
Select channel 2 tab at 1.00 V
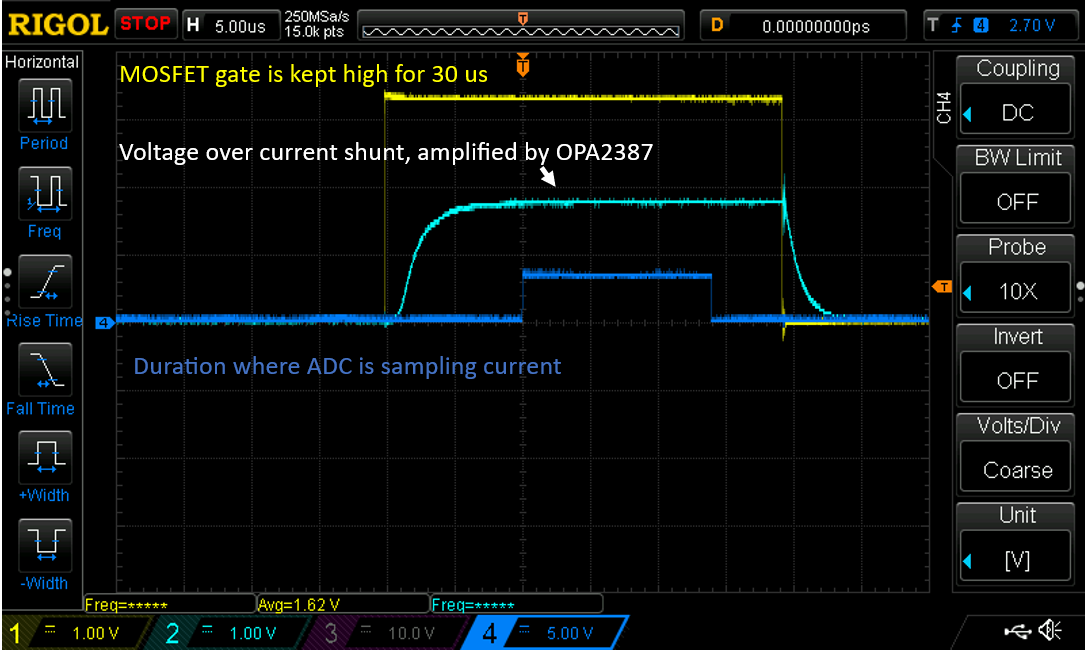232,632
